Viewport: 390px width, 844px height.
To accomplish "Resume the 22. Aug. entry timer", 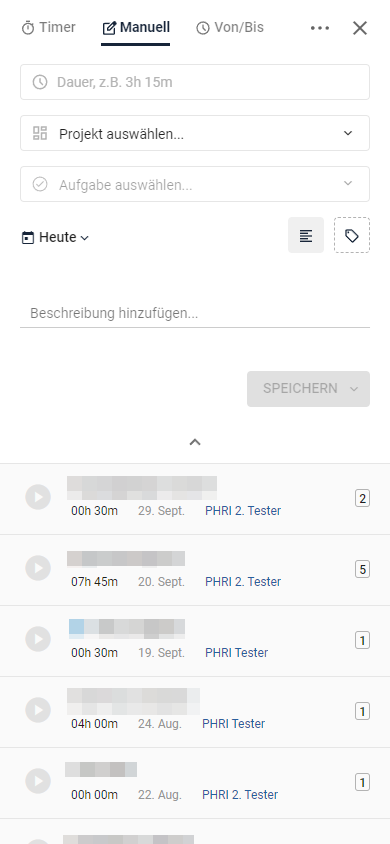I will (38, 781).
